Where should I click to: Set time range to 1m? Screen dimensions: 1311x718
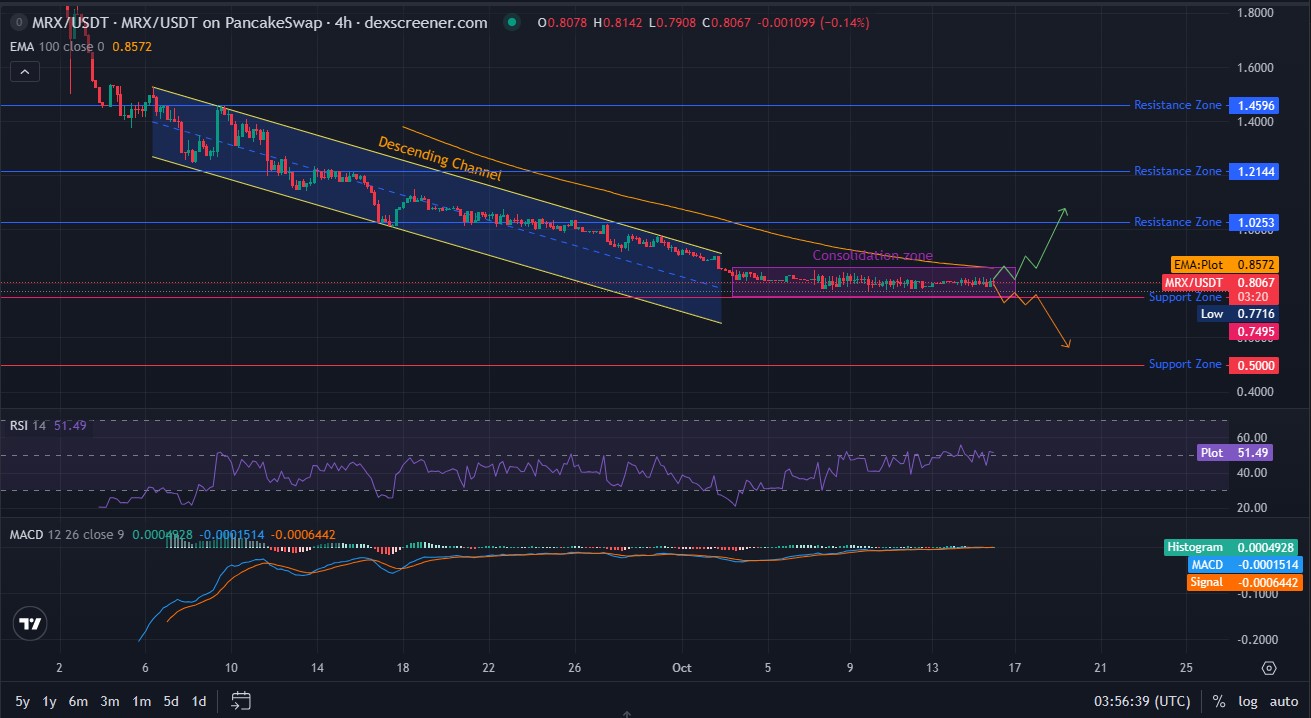(141, 701)
